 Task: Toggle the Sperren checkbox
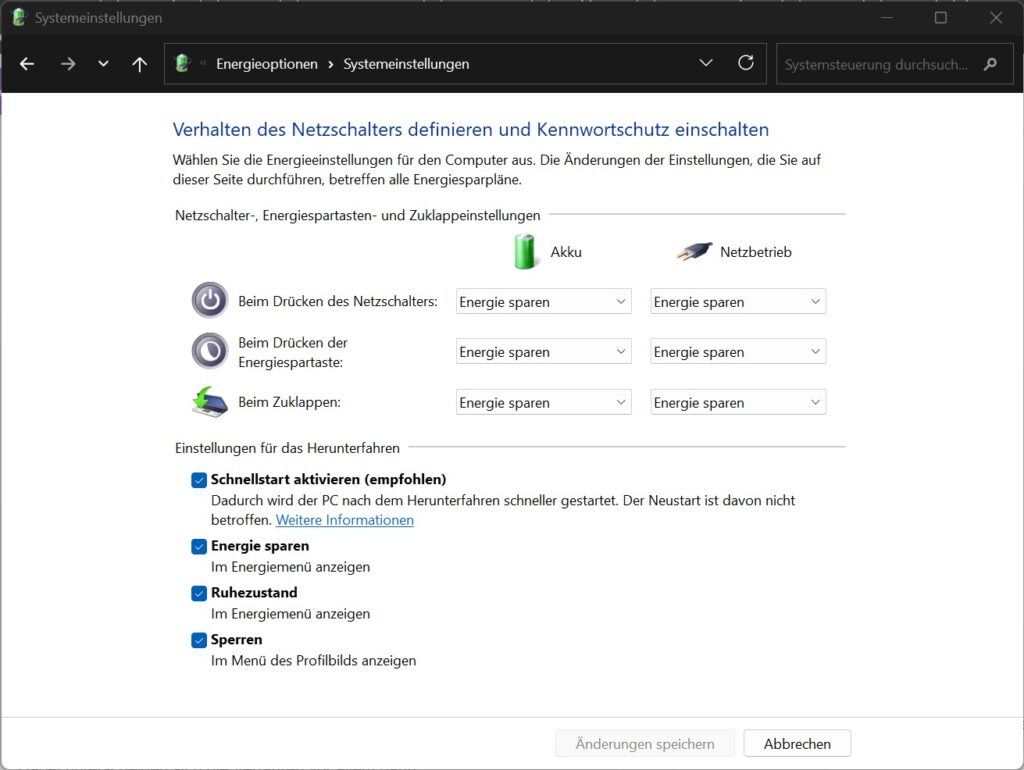[x=199, y=640]
